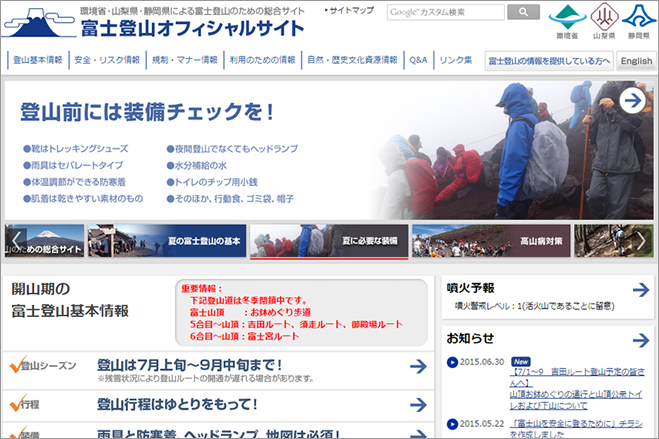Switch to English version
Viewport: 659px width, 439px height.
point(636,61)
